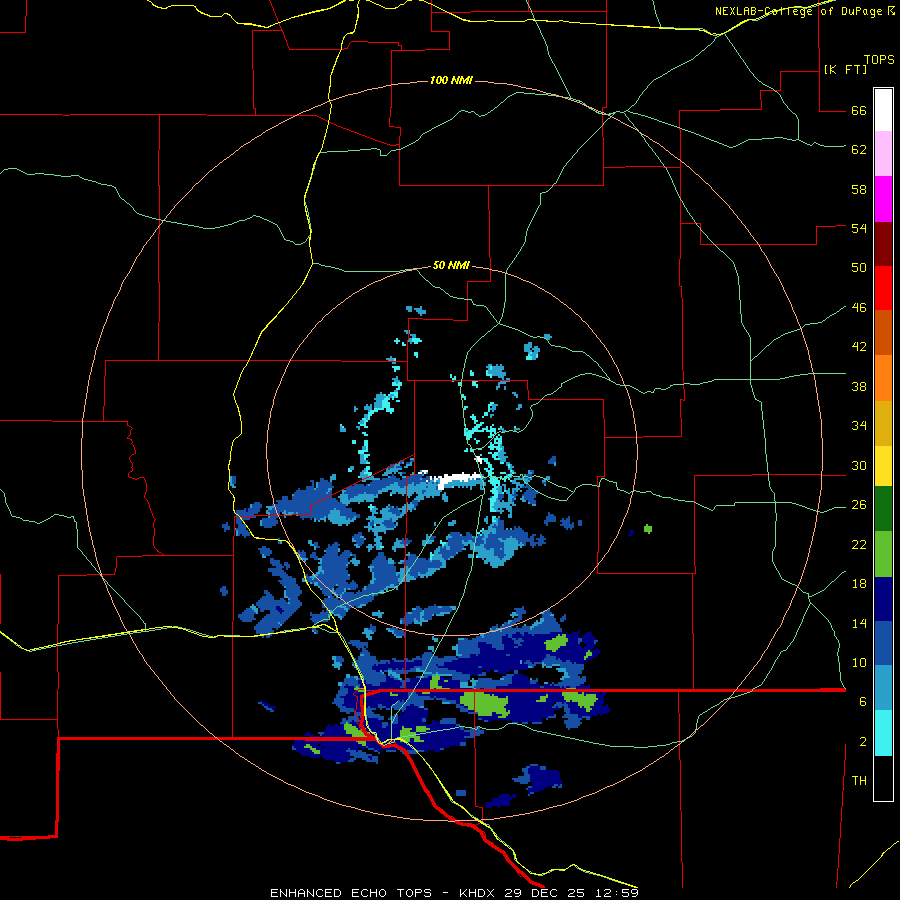Image resolution: width=900 pixels, height=900 pixels.
Task: Click the '42' legend value
Action: coord(859,347)
